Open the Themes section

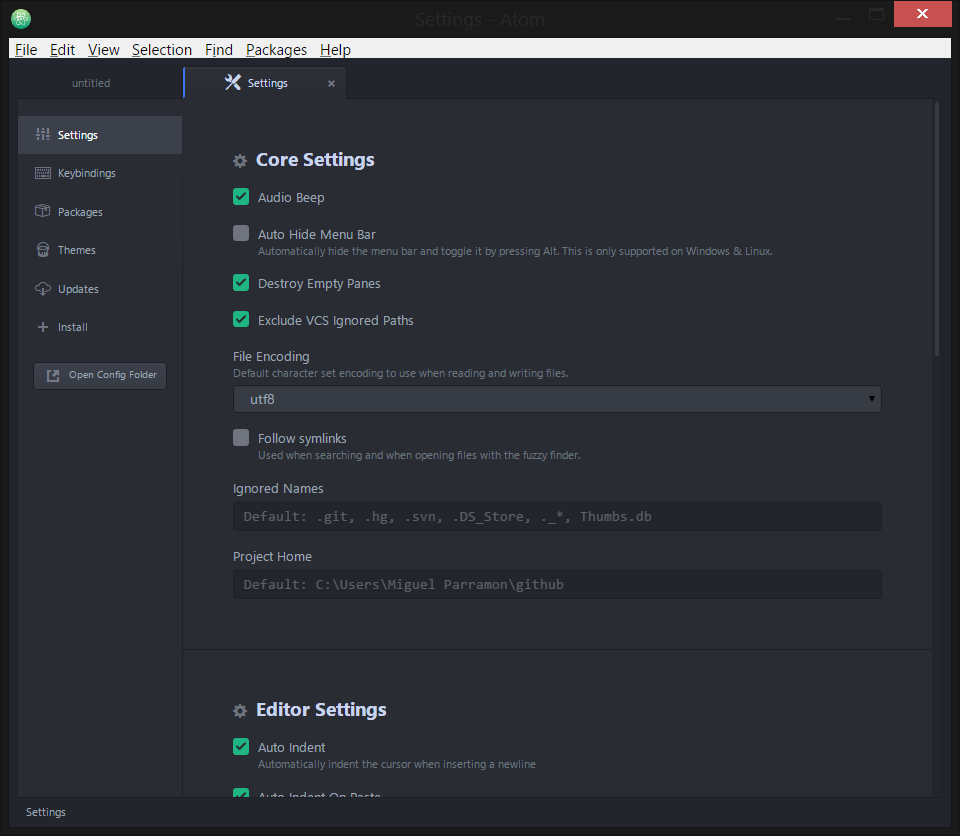(x=100, y=250)
